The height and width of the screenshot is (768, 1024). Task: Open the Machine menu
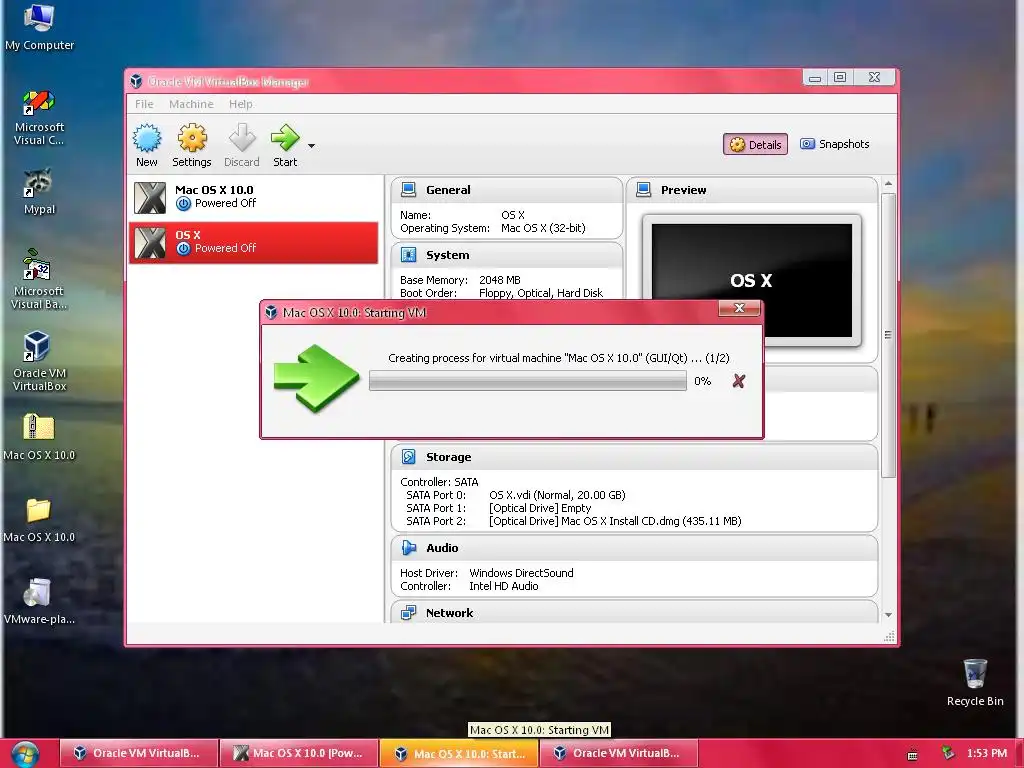click(191, 104)
